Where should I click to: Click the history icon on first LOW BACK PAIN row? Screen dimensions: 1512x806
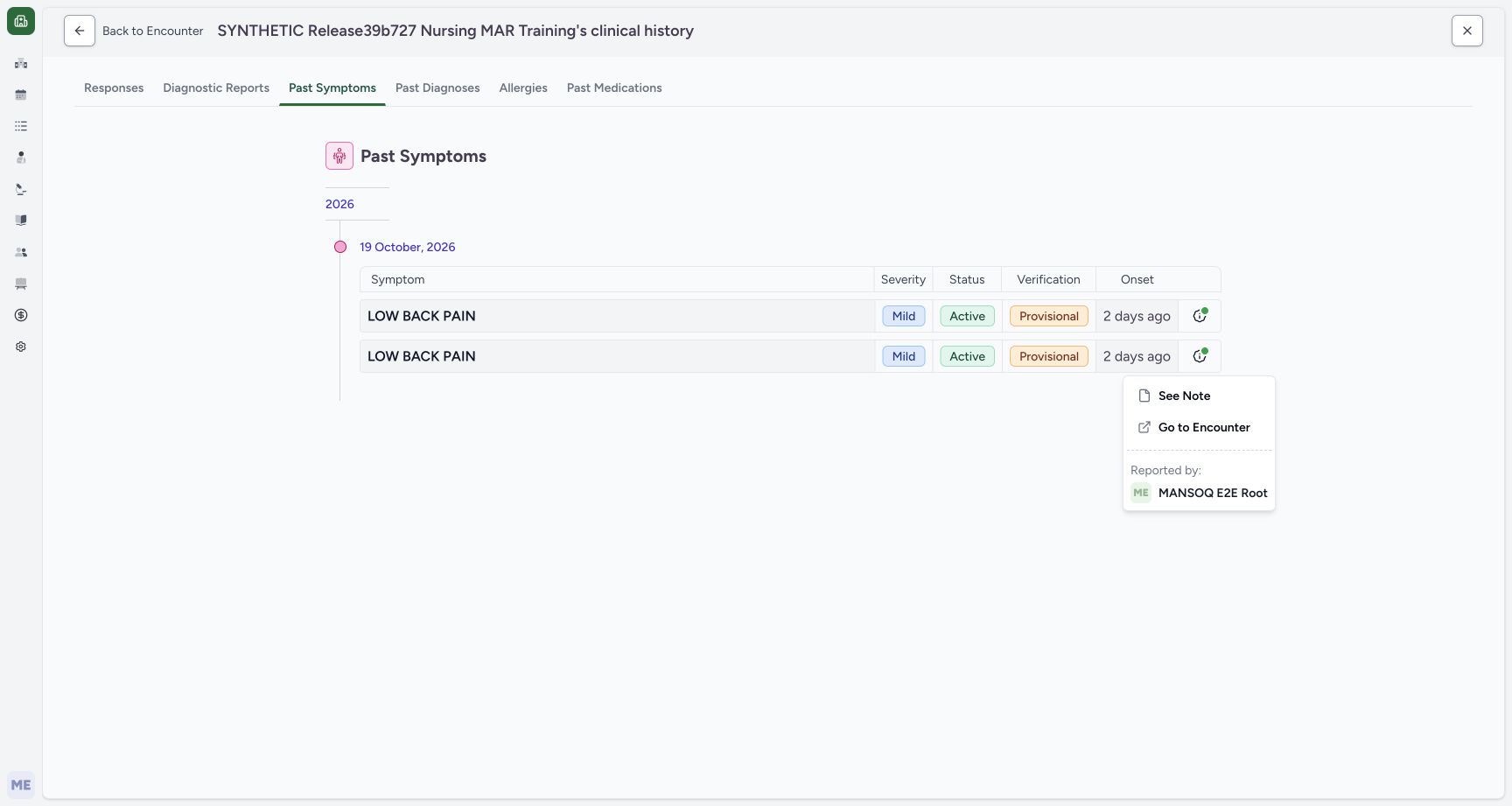click(x=1200, y=316)
